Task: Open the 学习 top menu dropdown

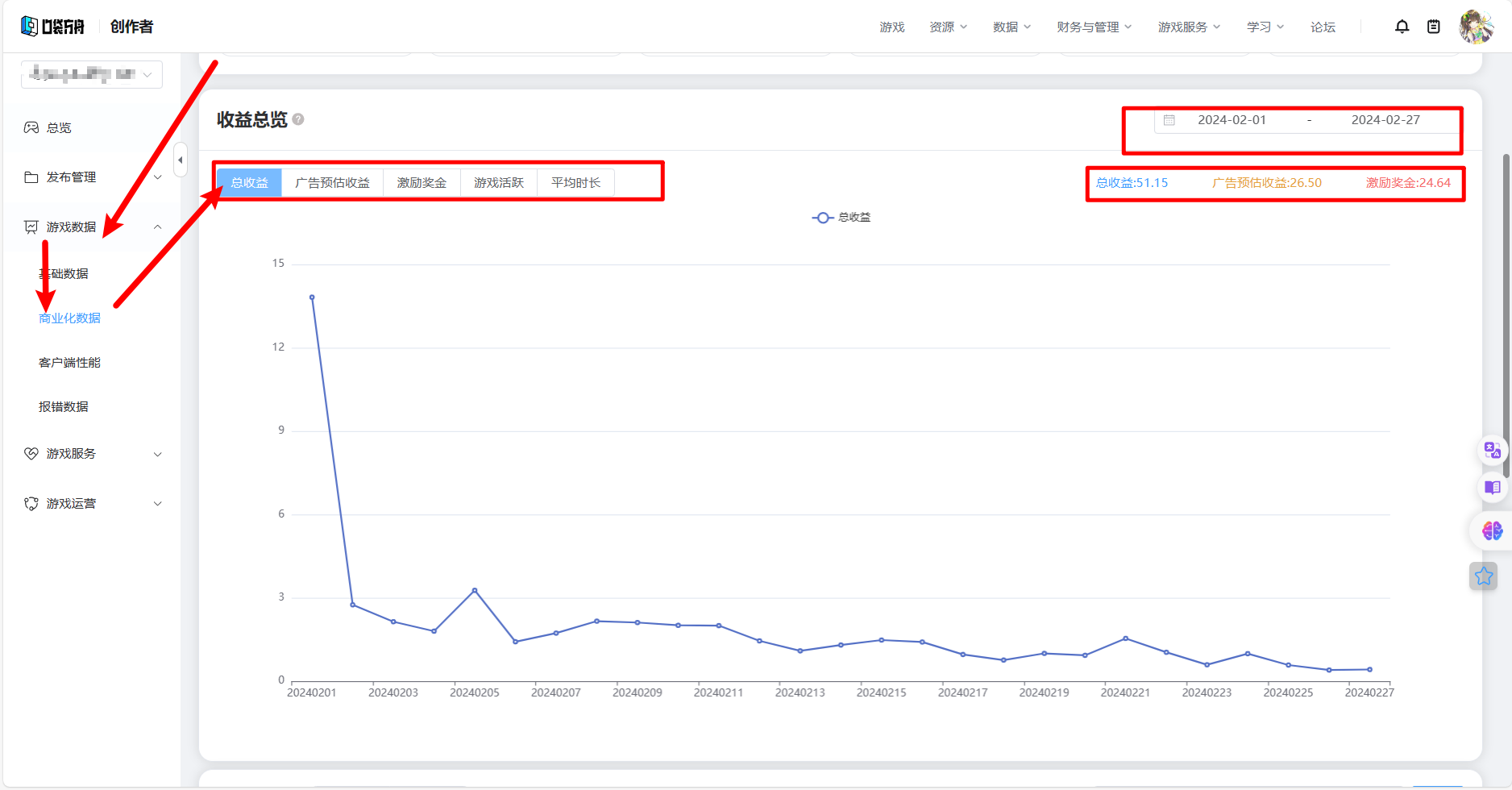Action: [x=1265, y=27]
